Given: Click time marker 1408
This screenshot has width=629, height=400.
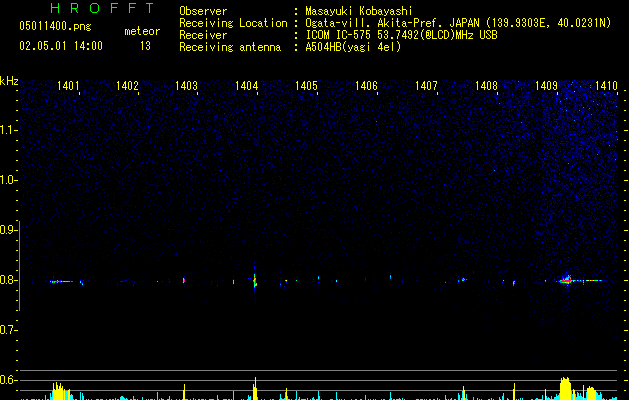Looking at the screenshot, I should click(486, 86).
